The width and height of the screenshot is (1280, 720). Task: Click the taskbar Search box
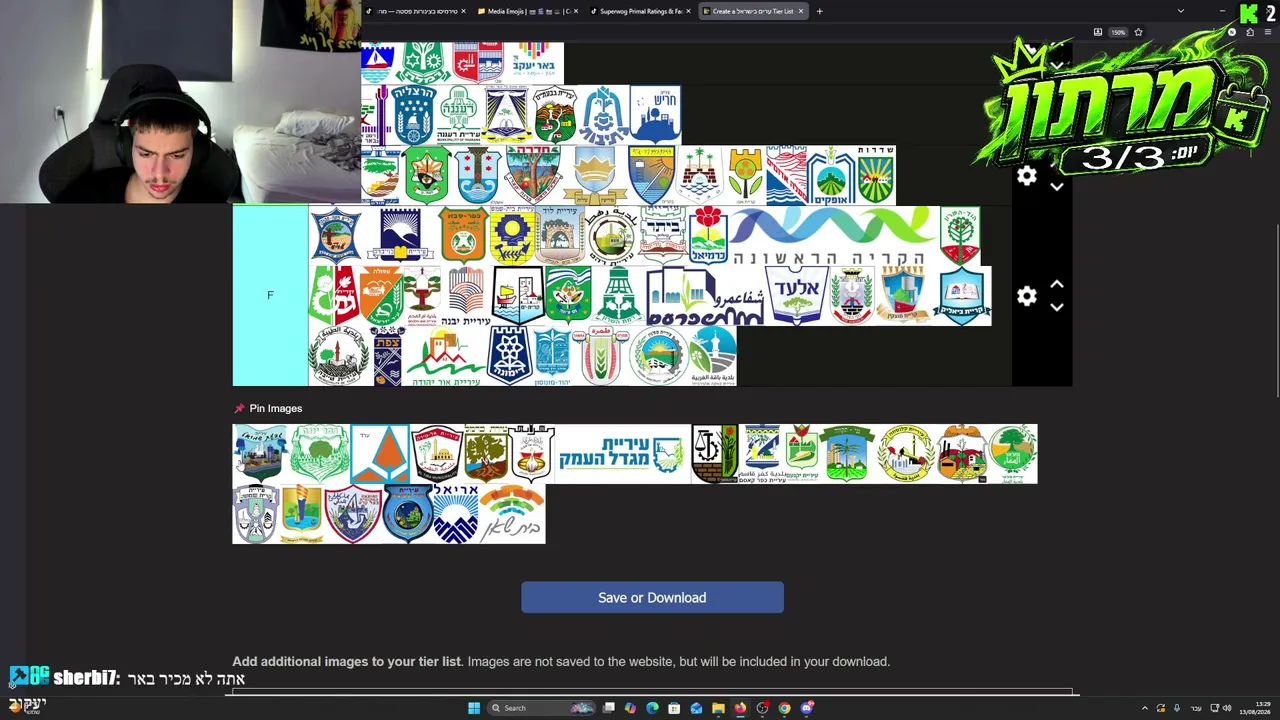pyautogui.click(x=540, y=708)
